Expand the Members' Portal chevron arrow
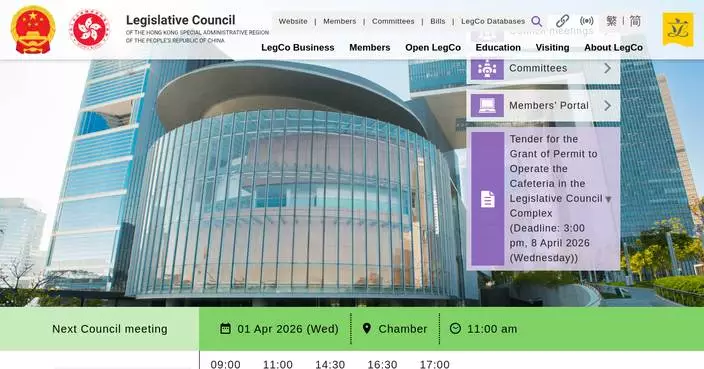This screenshot has width=704, height=369. click(607, 105)
